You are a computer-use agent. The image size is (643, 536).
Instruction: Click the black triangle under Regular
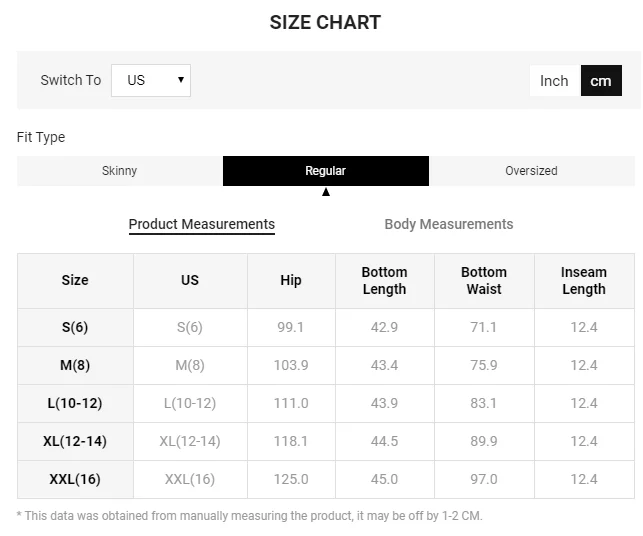point(326,192)
